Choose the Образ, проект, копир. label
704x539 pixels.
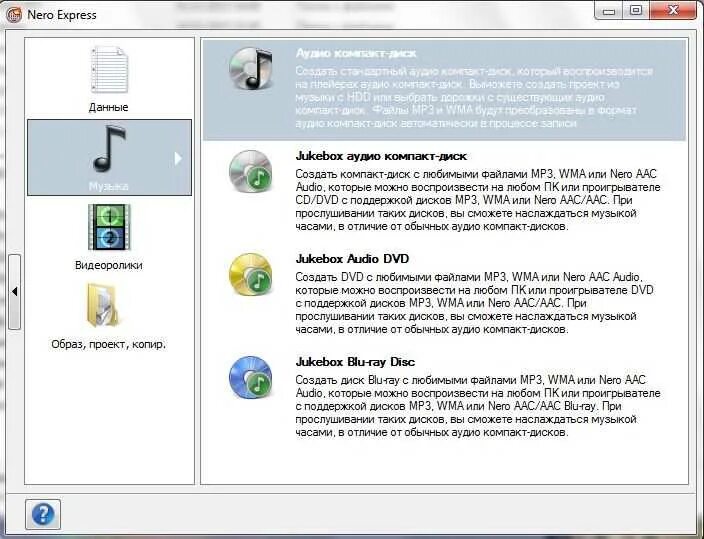[x=109, y=345]
